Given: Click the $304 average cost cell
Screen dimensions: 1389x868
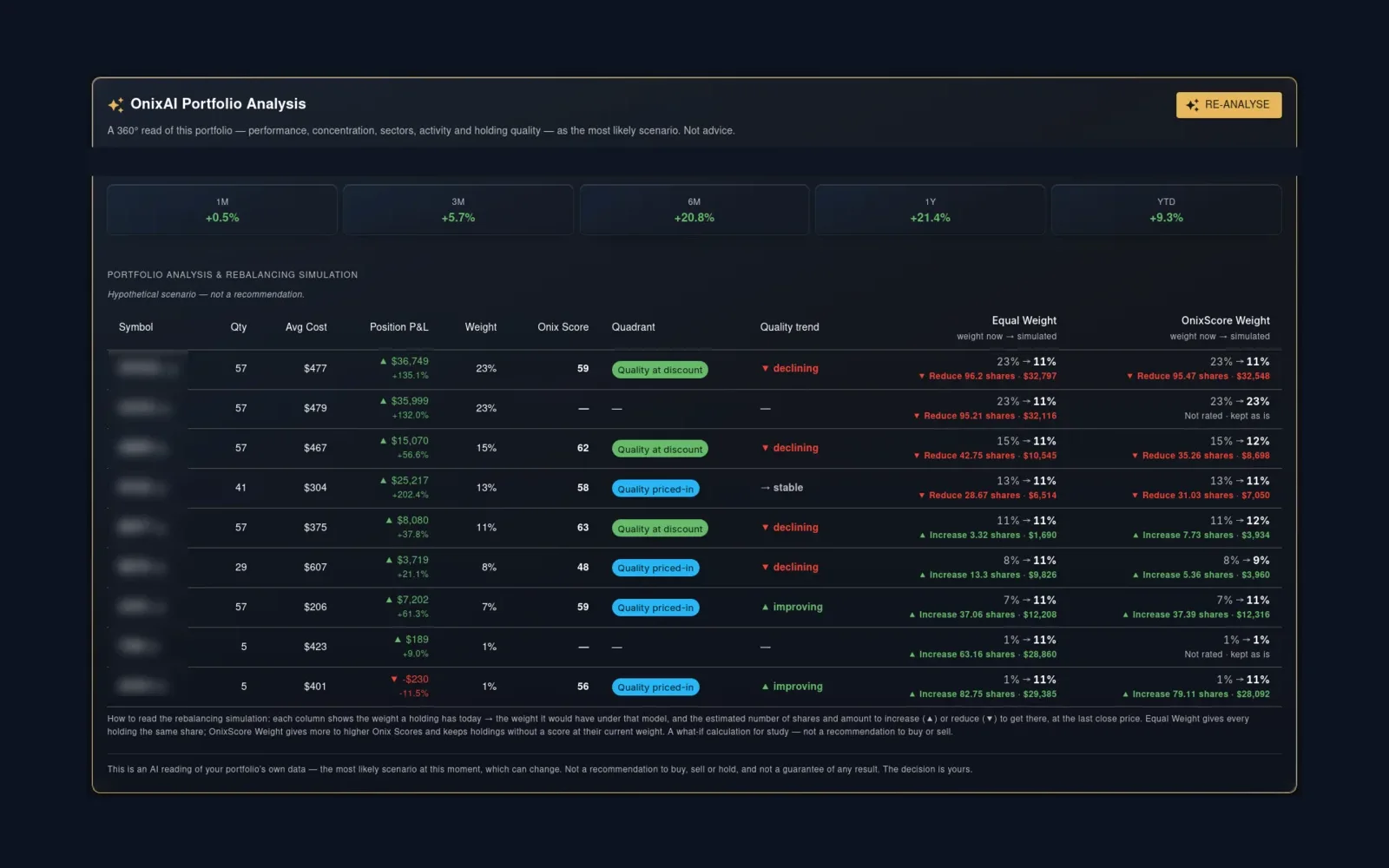Looking at the screenshot, I should point(315,488).
